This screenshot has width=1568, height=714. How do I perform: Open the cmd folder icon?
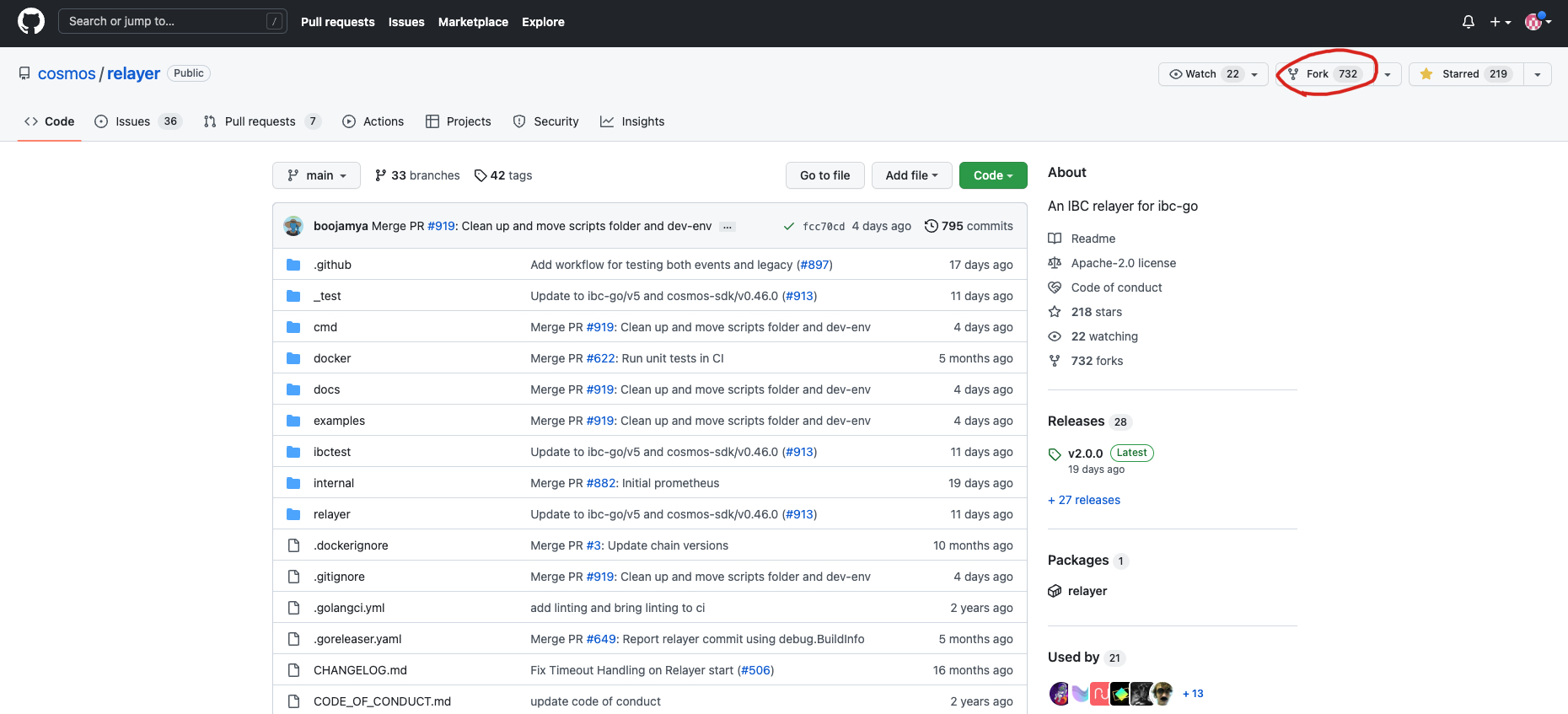(x=293, y=327)
